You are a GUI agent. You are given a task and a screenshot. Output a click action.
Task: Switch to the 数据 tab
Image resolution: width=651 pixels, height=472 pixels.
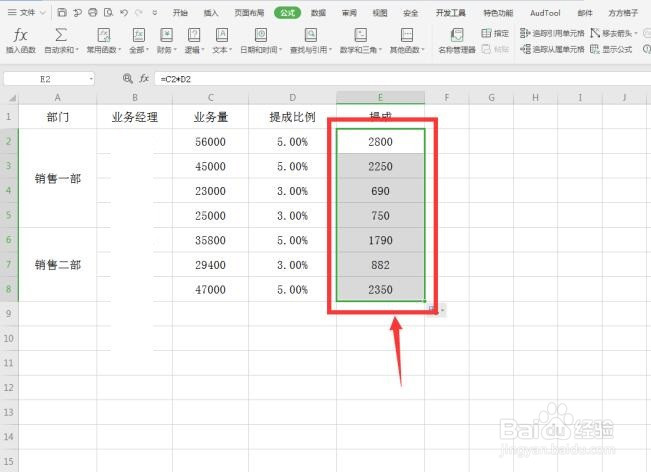click(318, 13)
